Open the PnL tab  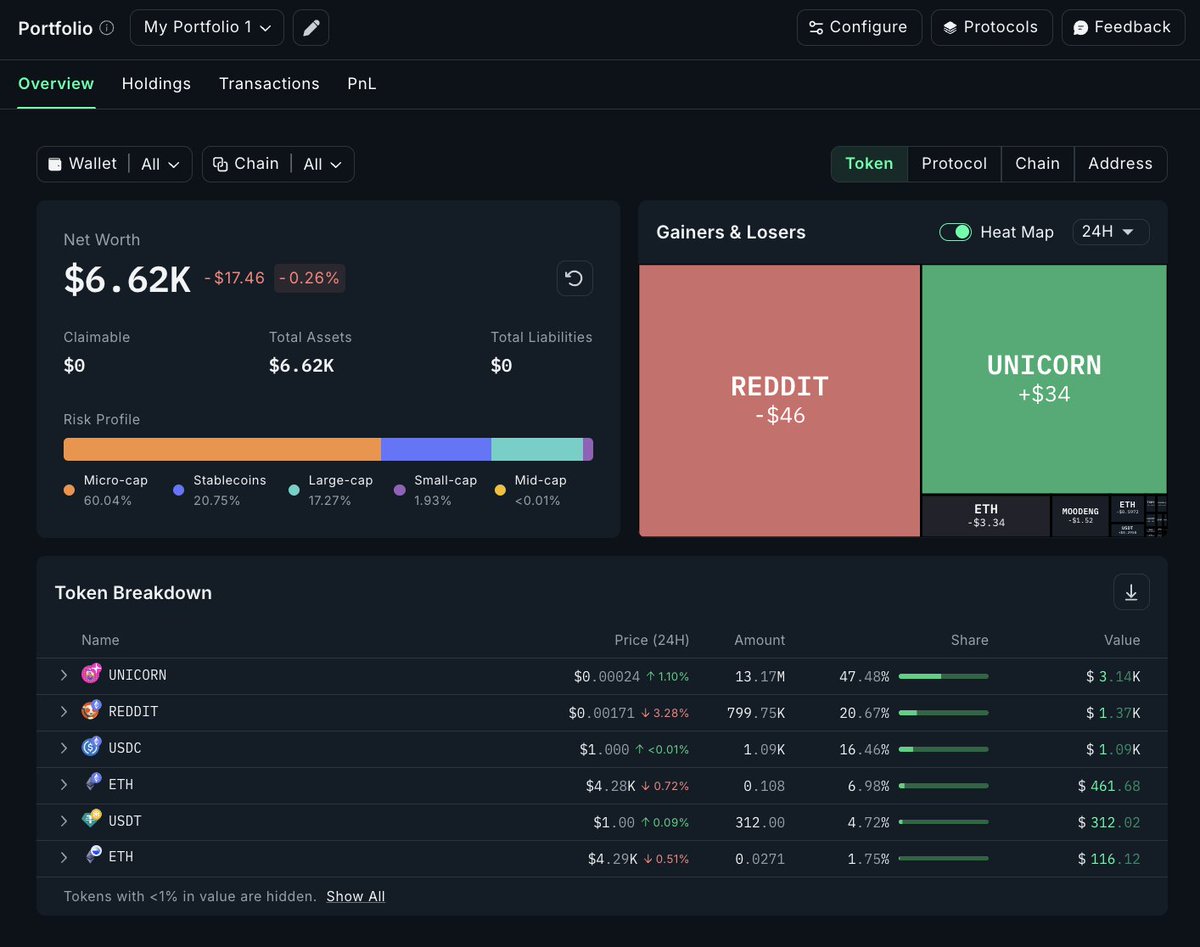pos(362,84)
